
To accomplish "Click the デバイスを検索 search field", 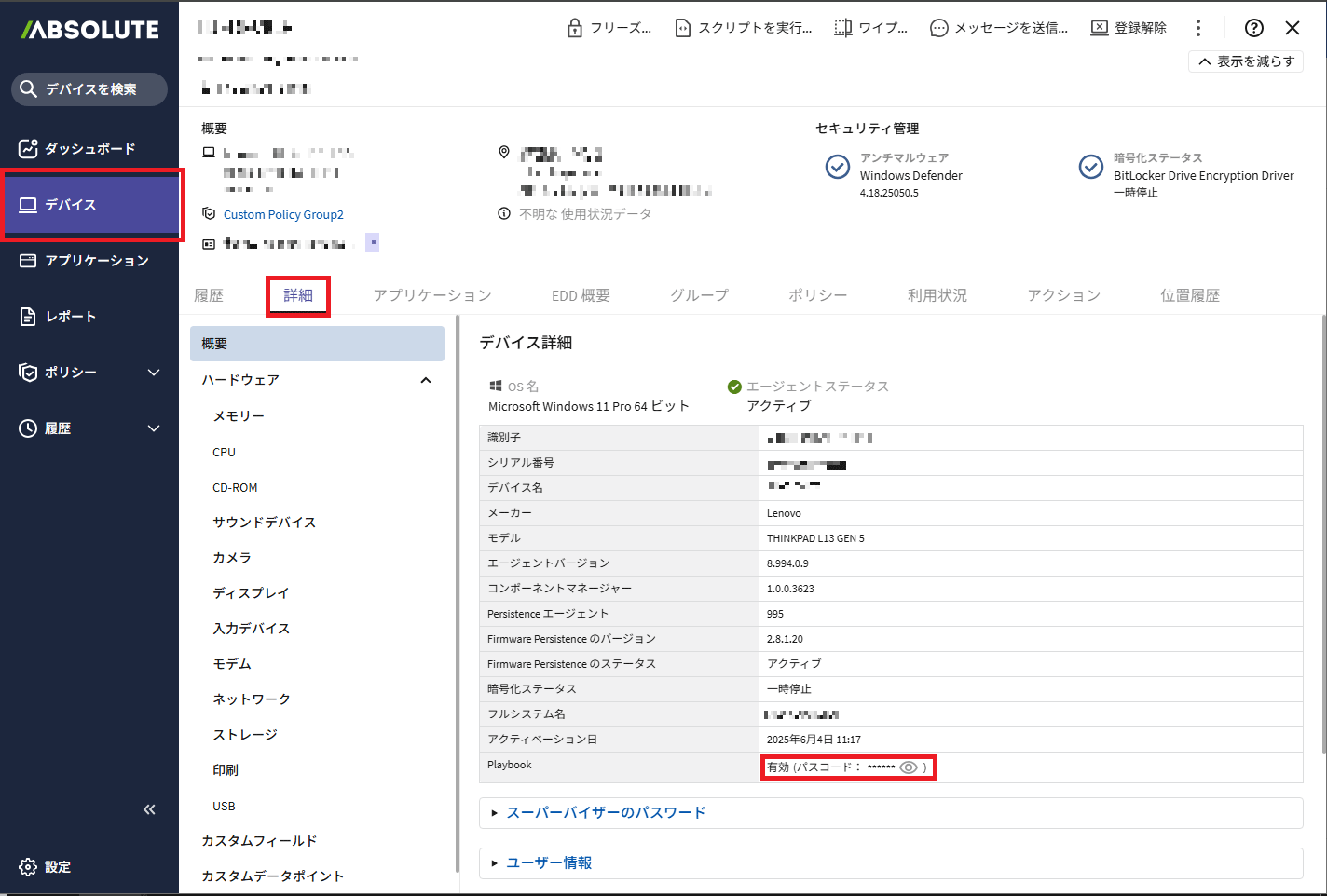I will [x=90, y=89].
